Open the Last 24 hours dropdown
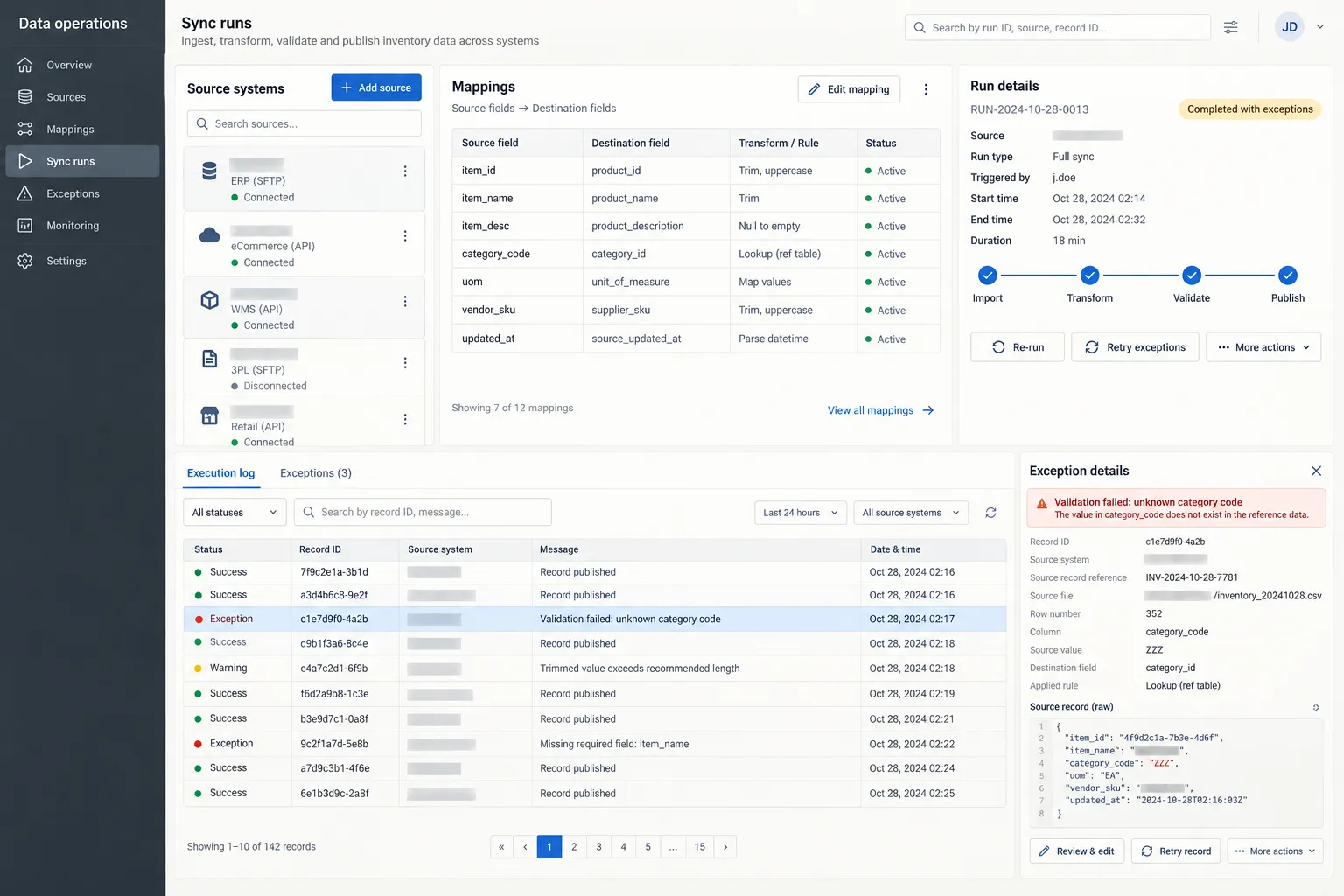This screenshot has height=896, width=1344. [x=801, y=513]
